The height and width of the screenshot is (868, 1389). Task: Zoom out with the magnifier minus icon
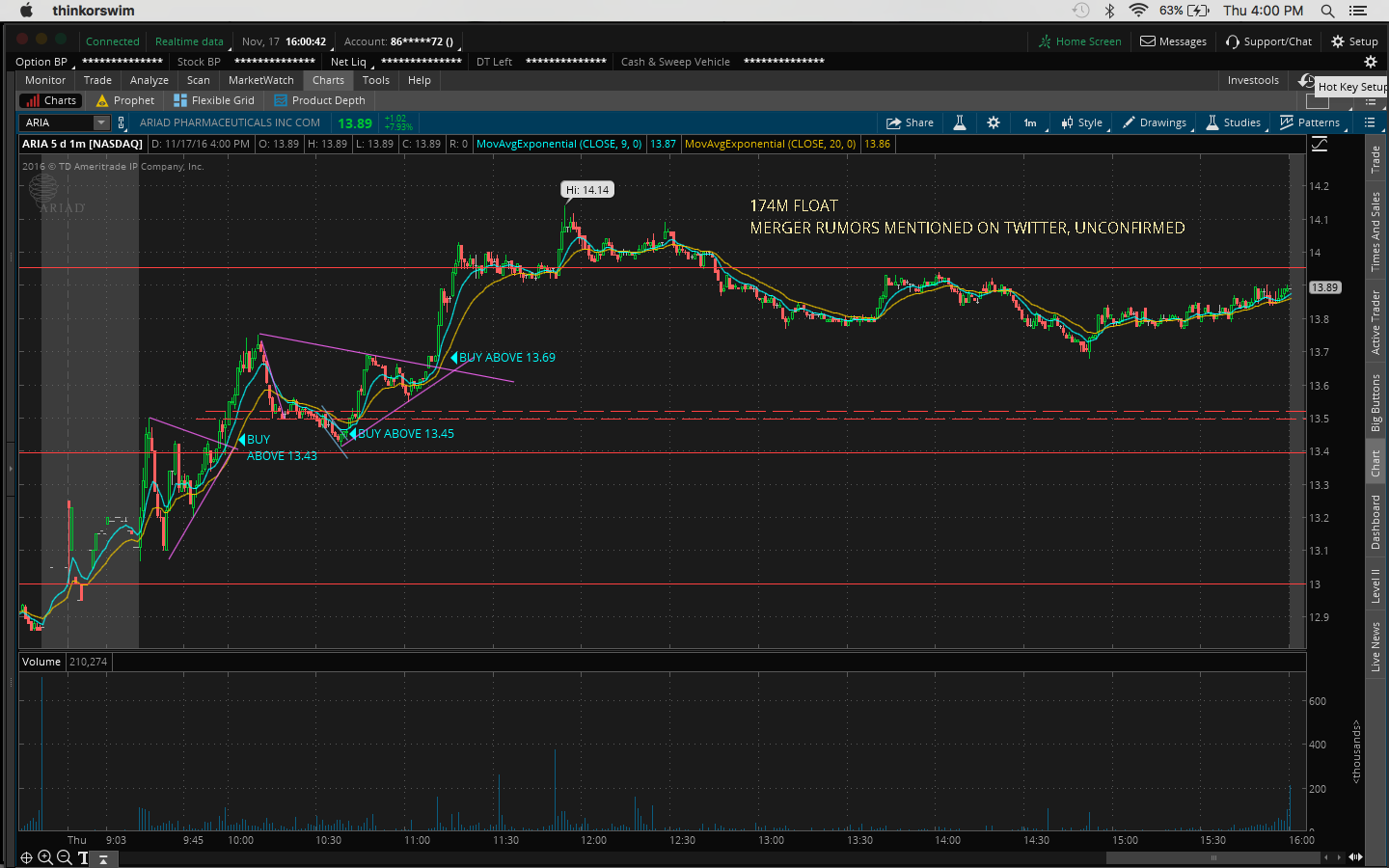pyautogui.click(x=65, y=857)
